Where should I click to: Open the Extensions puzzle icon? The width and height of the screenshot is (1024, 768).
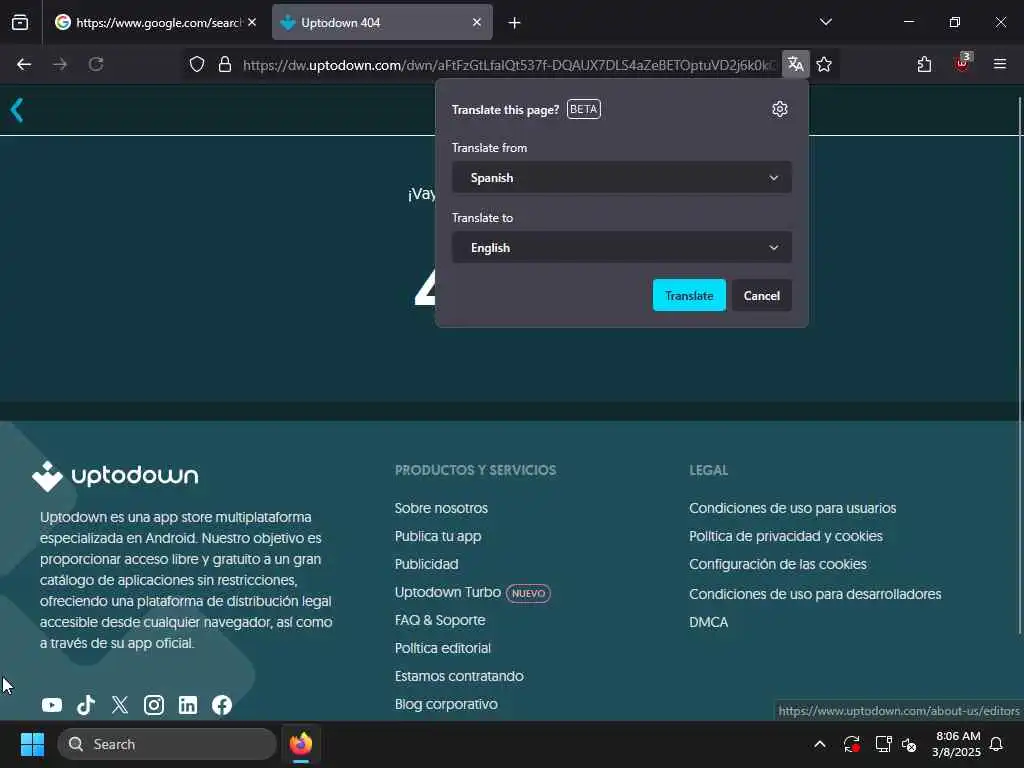[x=924, y=65]
